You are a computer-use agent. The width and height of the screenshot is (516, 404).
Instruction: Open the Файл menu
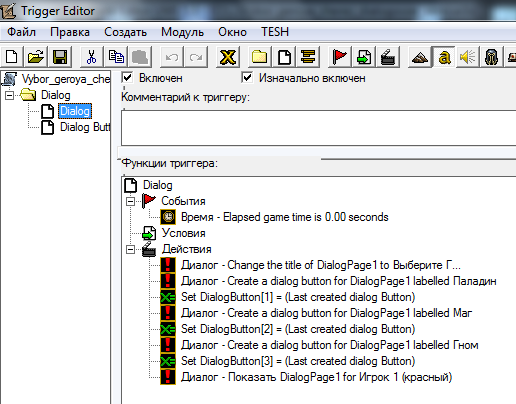click(22, 32)
